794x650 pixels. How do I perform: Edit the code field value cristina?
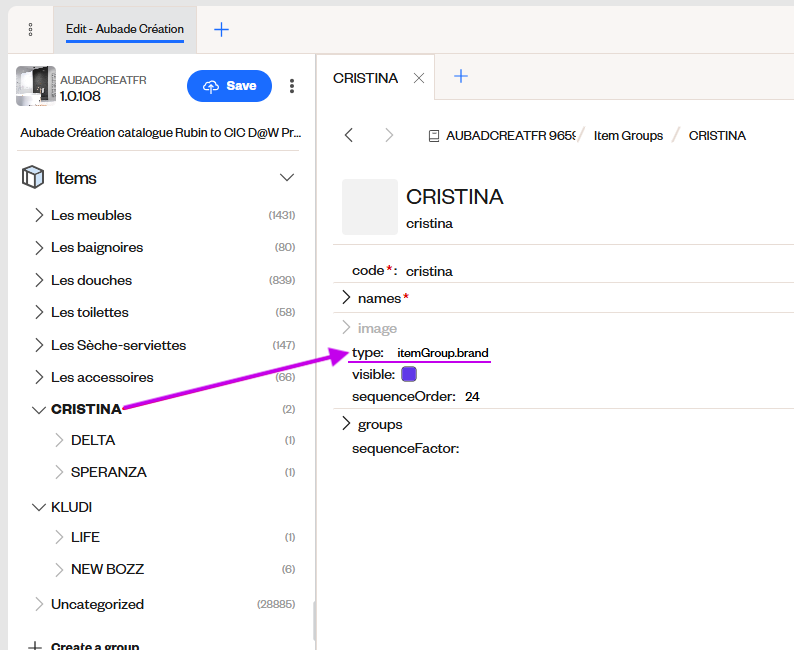(429, 271)
